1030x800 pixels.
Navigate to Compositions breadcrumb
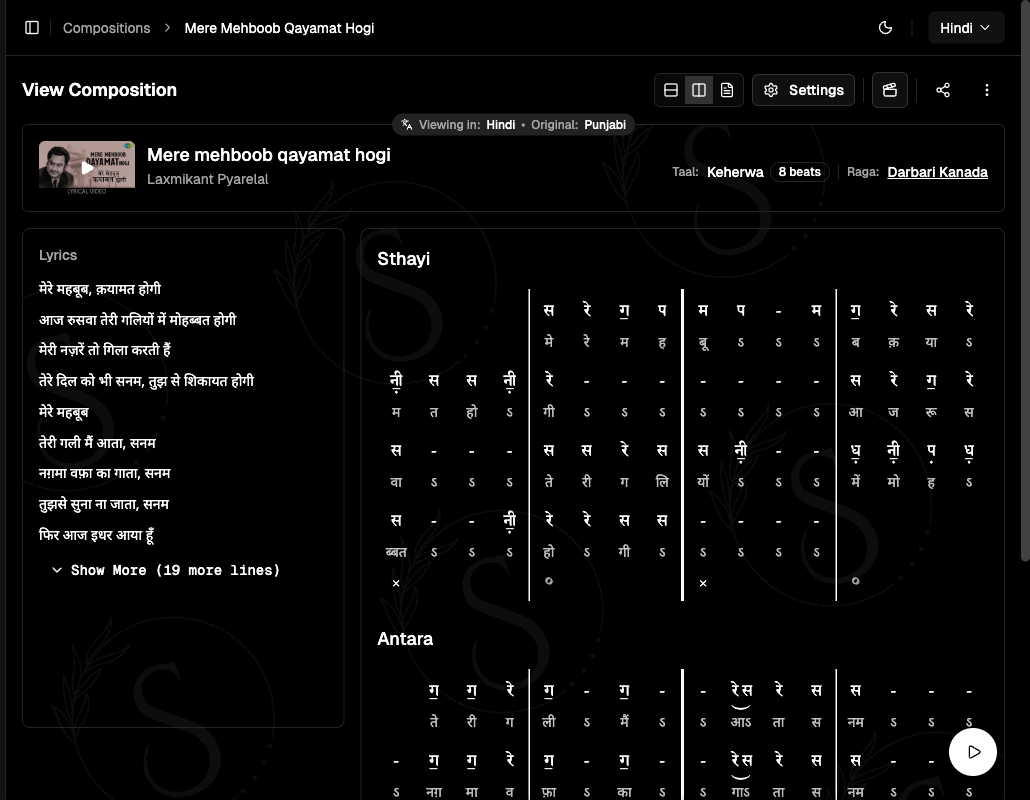[106, 27]
